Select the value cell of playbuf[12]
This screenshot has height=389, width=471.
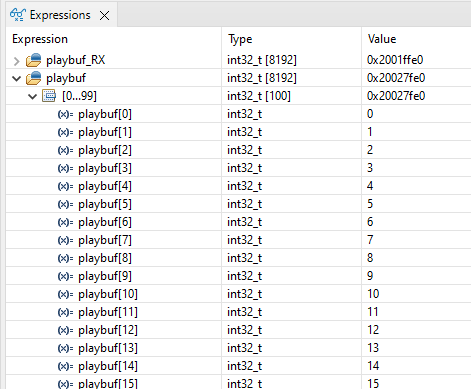[416, 330]
